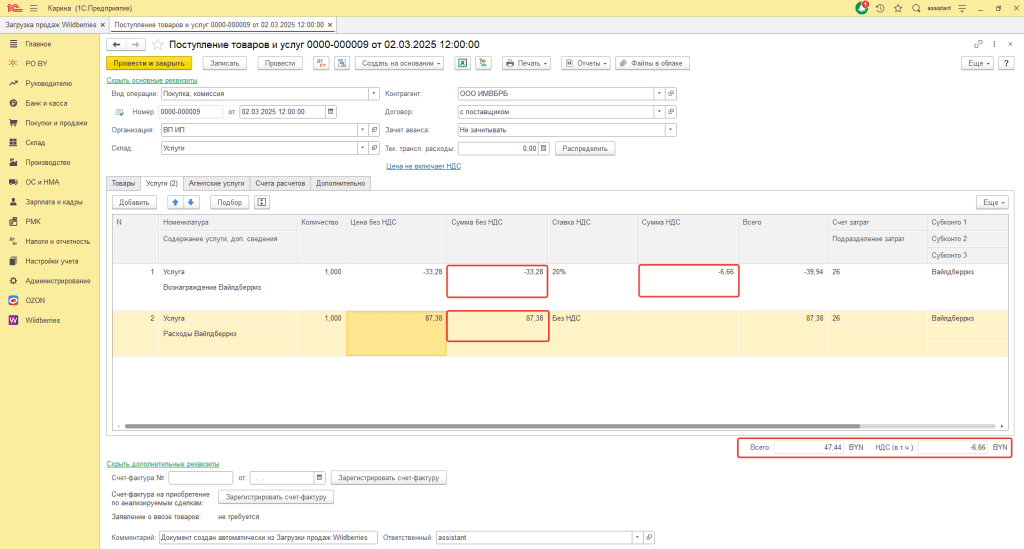1024x549 pixels.
Task: Open Создать на основании dropdown
Action: point(400,63)
